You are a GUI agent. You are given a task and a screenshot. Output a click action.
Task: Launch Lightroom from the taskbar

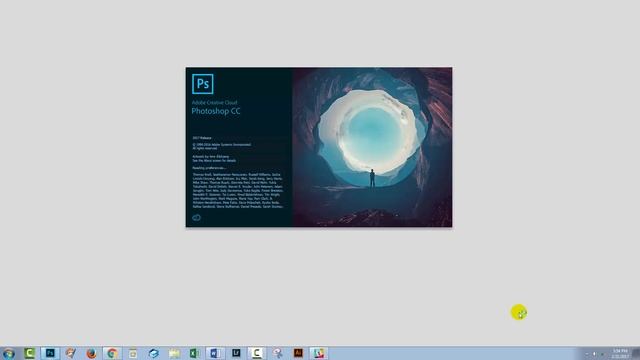coord(236,353)
